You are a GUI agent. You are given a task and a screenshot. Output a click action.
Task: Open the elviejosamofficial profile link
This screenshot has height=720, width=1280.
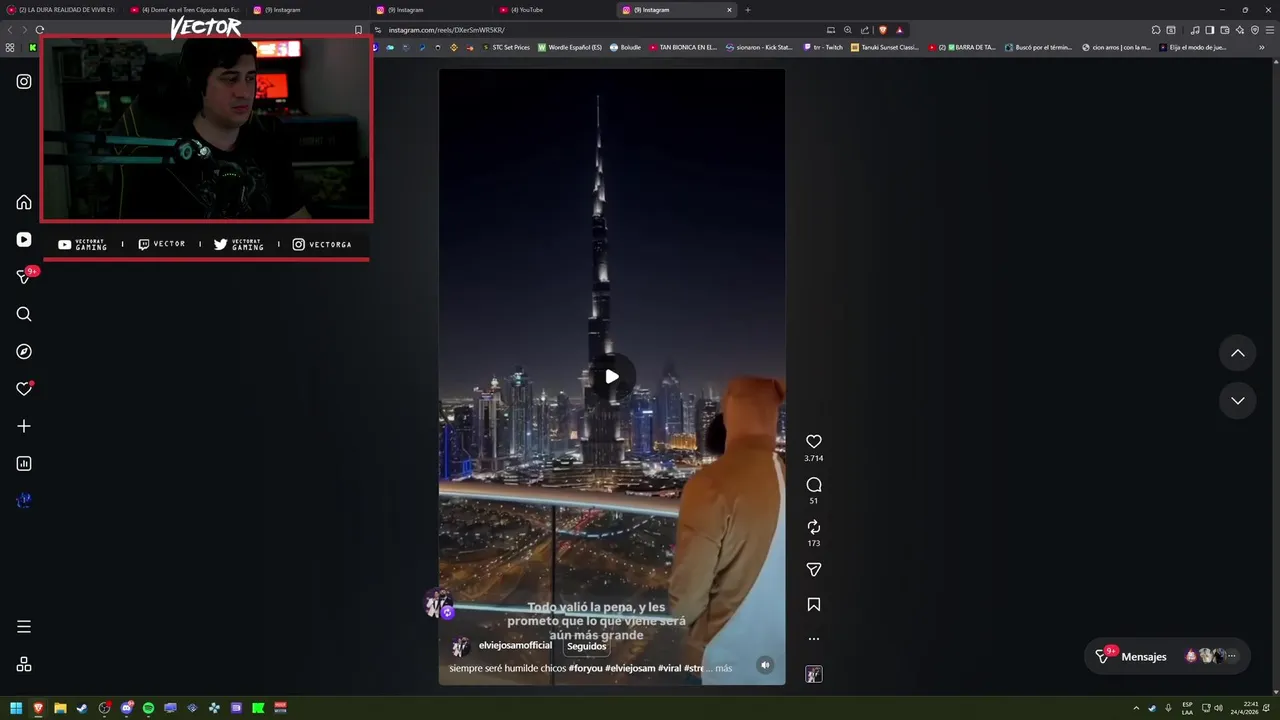pos(515,646)
